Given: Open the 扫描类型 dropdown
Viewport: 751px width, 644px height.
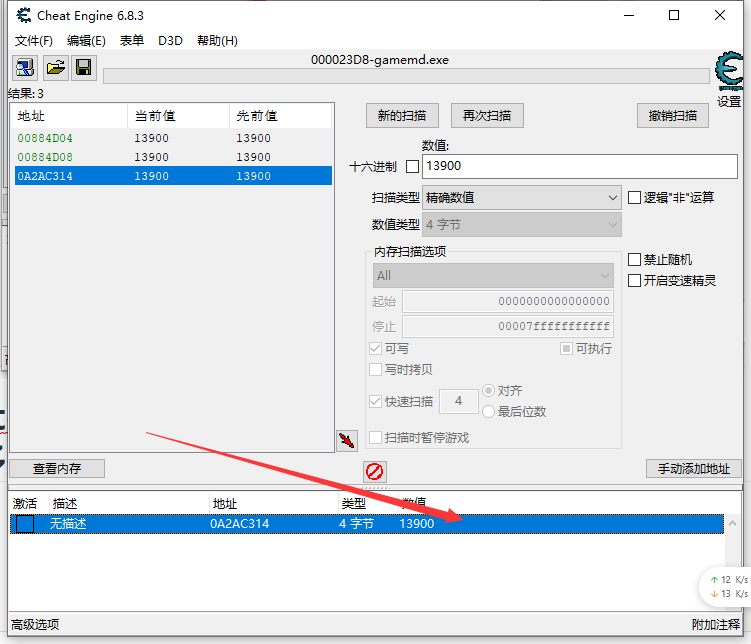Looking at the screenshot, I should coord(521,198).
